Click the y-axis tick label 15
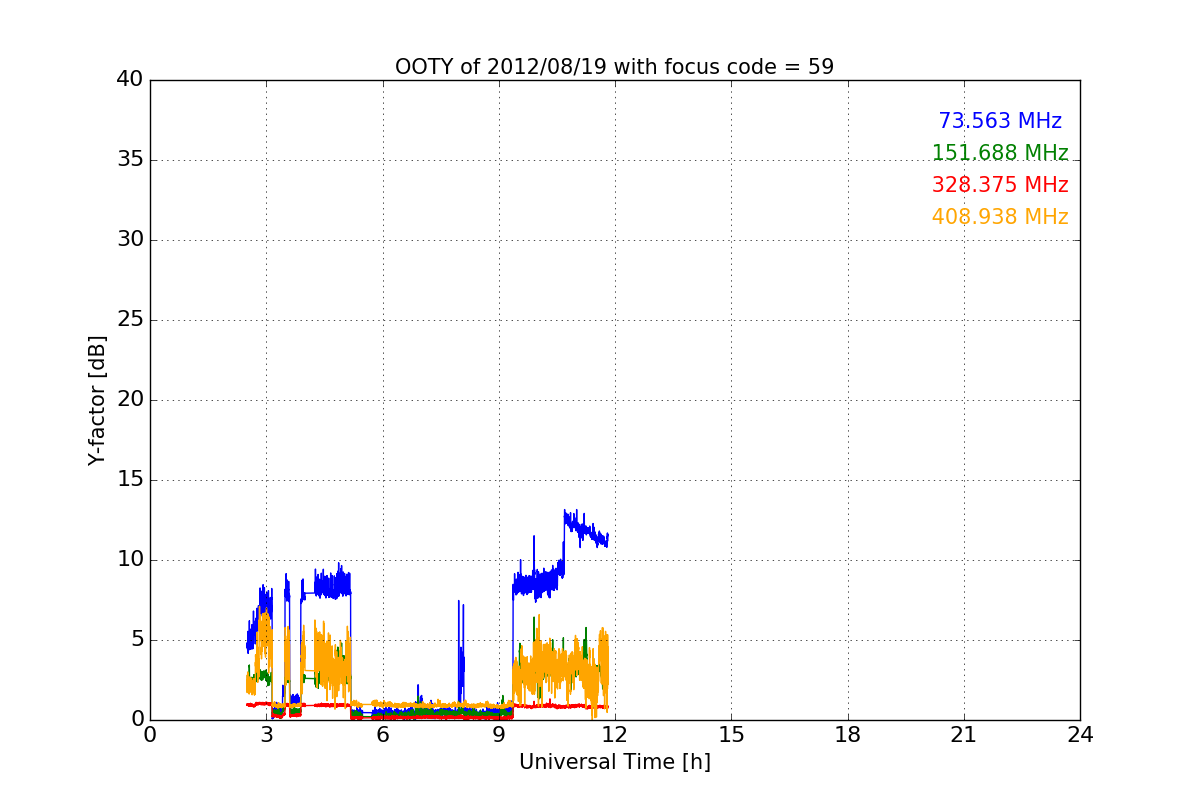The height and width of the screenshot is (800, 1200). pyautogui.click(x=130, y=480)
